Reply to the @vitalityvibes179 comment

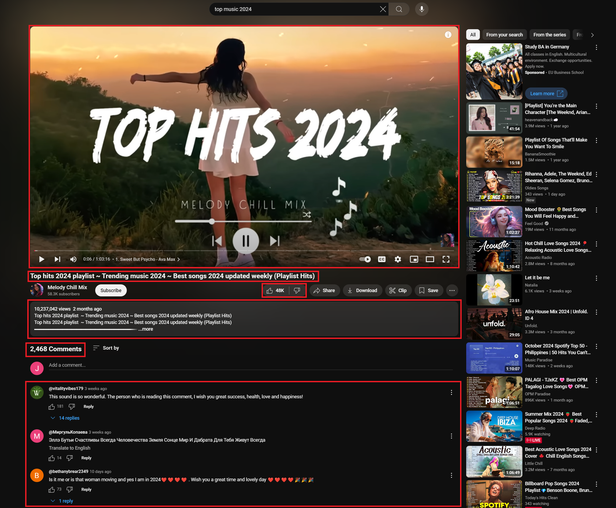pyautogui.click(x=88, y=407)
